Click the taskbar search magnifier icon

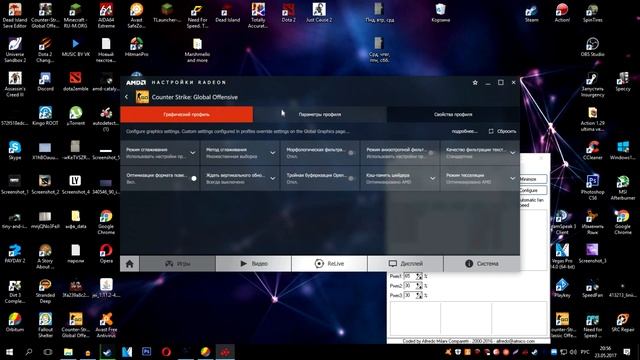point(29,351)
